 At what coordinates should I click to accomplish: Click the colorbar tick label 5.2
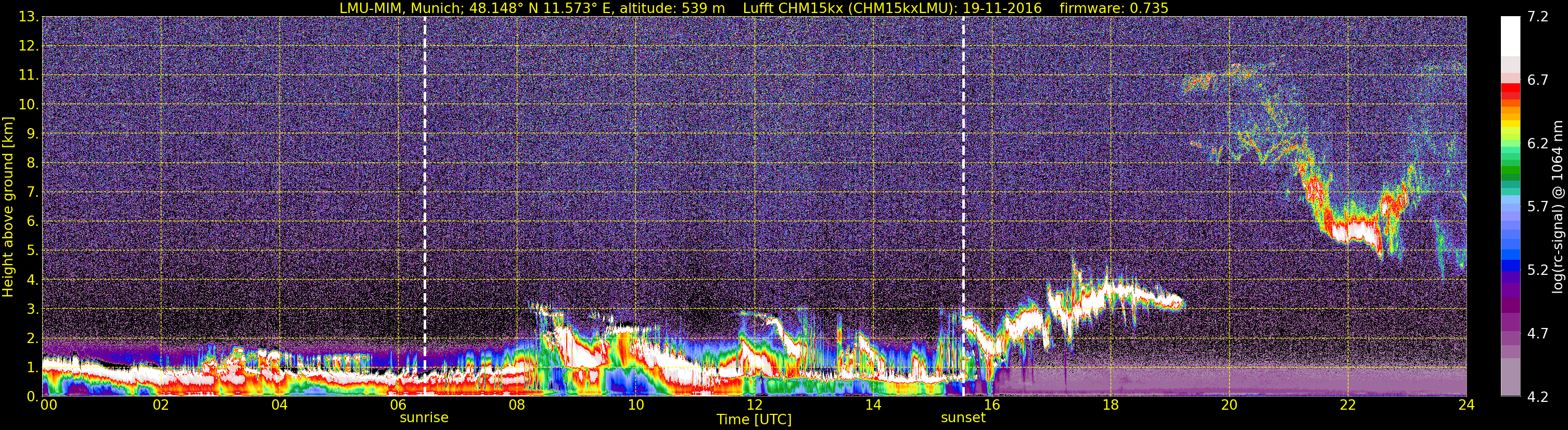[1538, 270]
